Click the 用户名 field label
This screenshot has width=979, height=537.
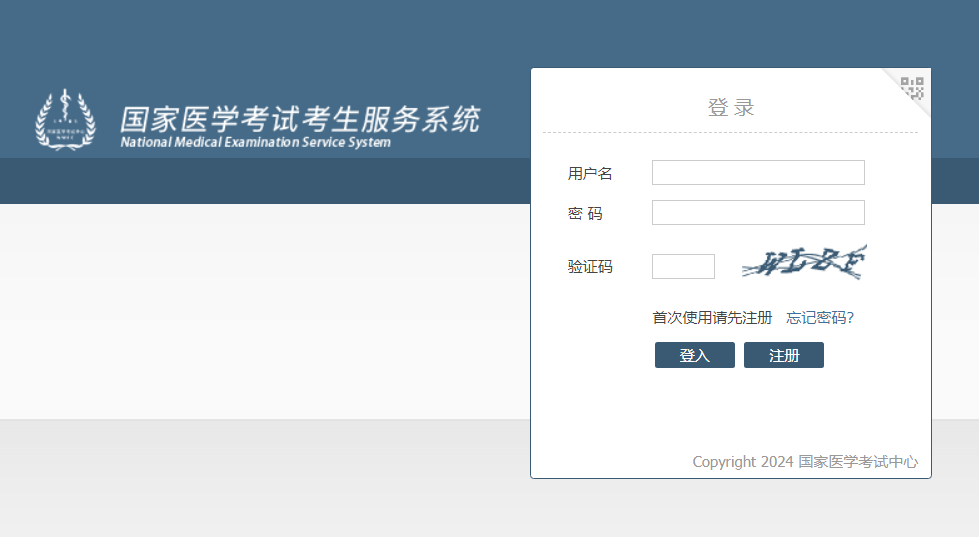click(590, 174)
